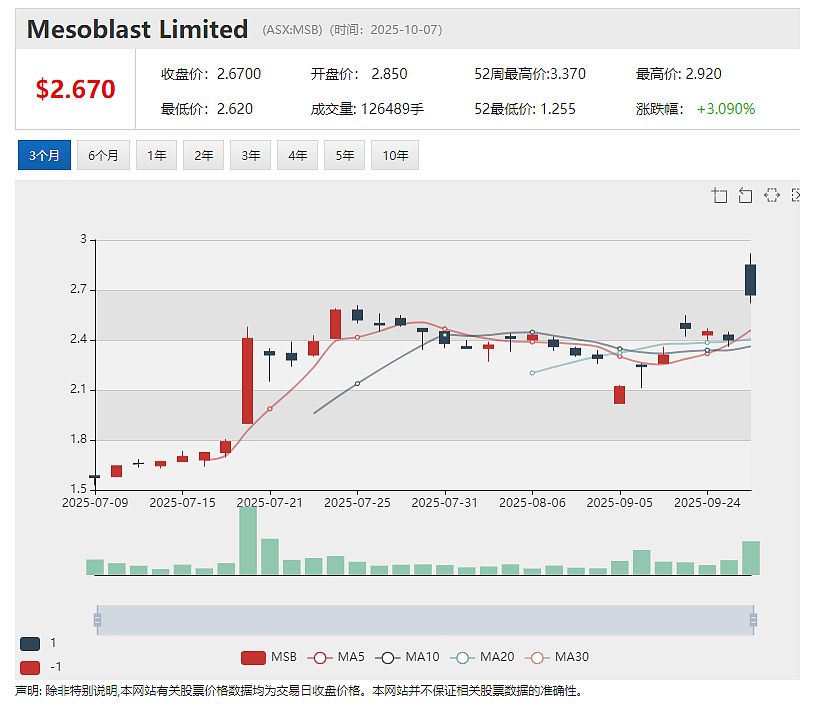
Task: Click the latest candlestick near 2.7
Action: pyautogui.click(x=750, y=280)
